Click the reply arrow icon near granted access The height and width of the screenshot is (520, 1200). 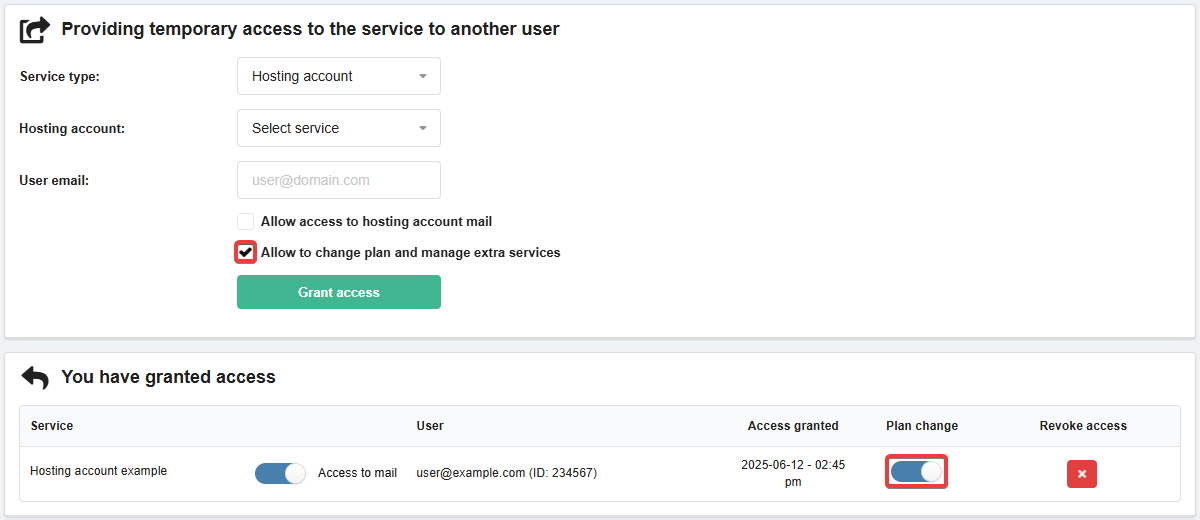click(35, 377)
